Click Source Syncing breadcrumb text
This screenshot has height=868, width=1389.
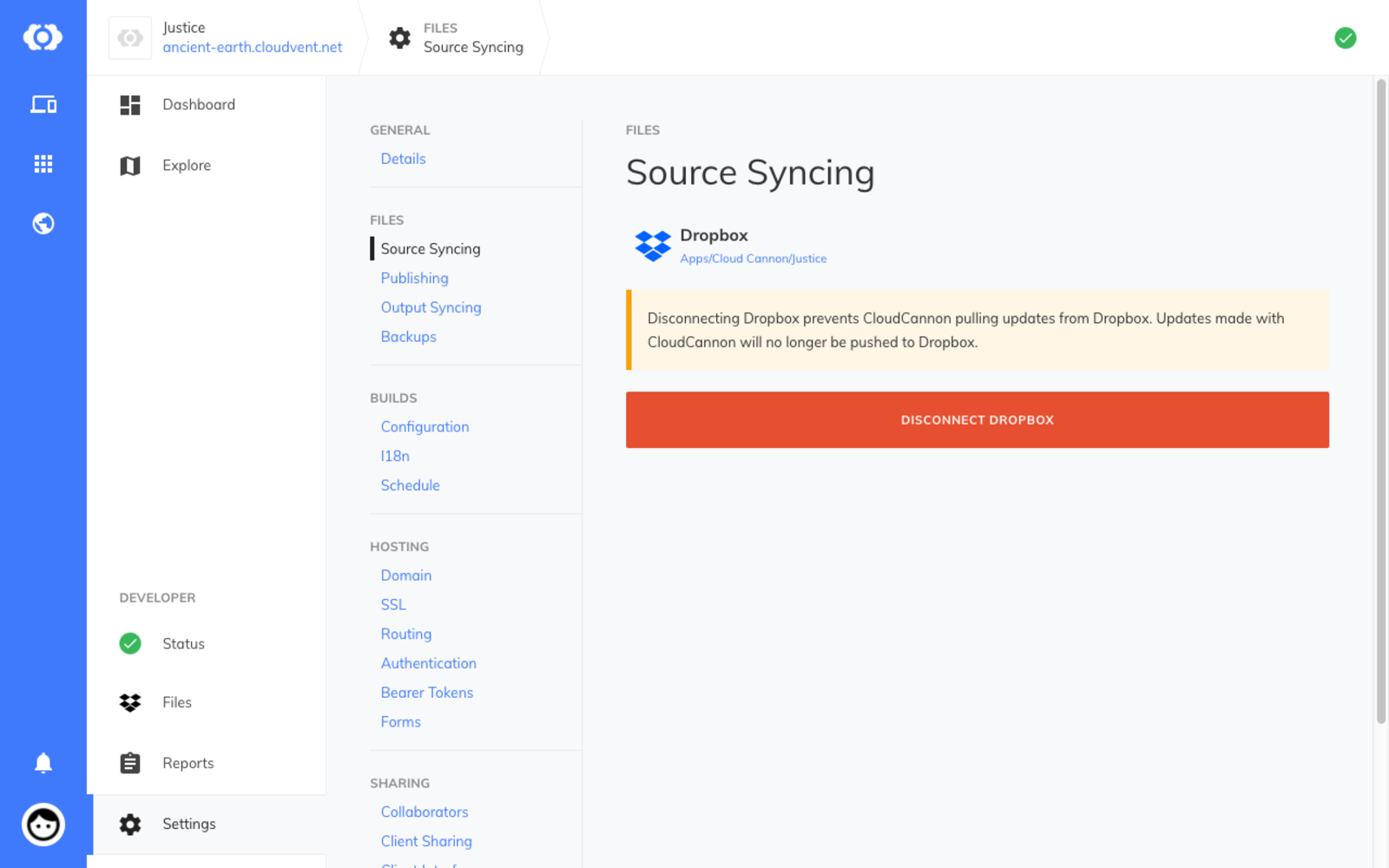[473, 48]
